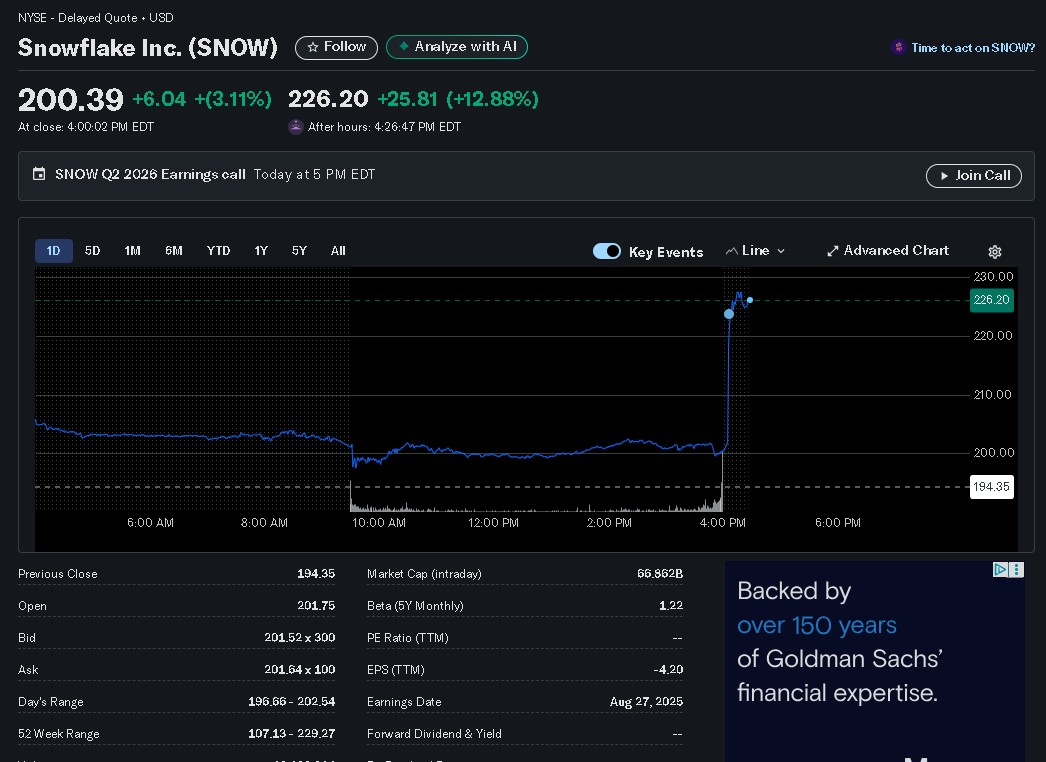
Task: Click 52 Week Range 107.13 - 229.27
Action: (x=292, y=734)
